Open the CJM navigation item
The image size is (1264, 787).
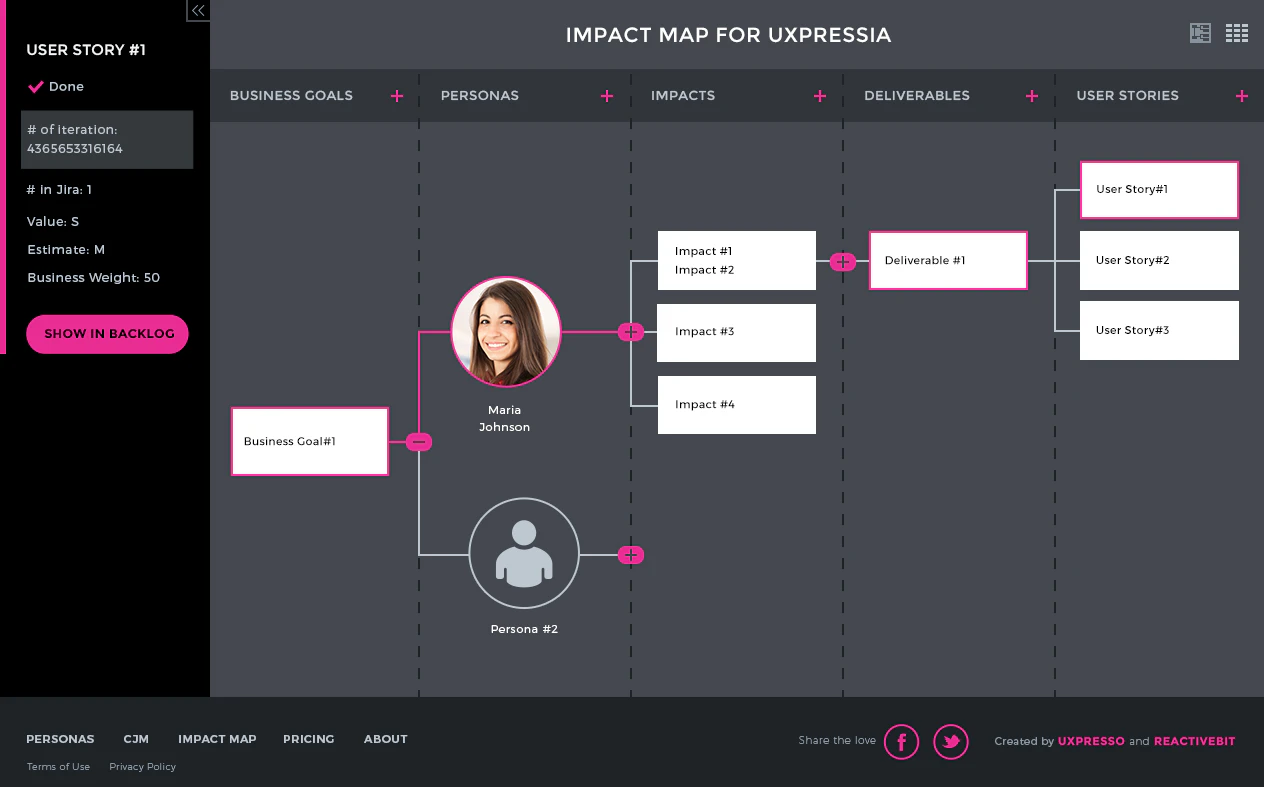tap(136, 739)
